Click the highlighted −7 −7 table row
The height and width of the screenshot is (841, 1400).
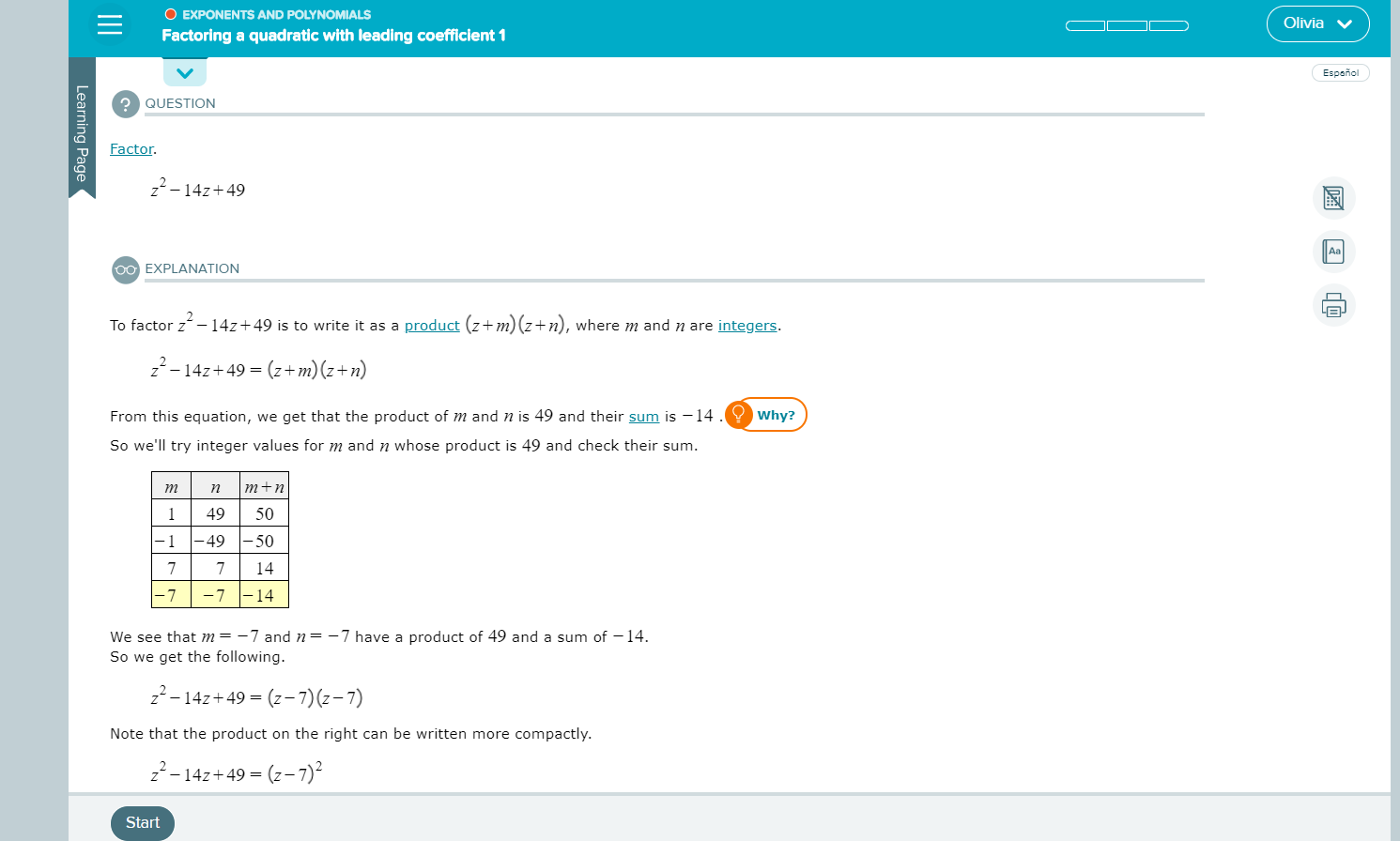pyautogui.click(x=220, y=595)
